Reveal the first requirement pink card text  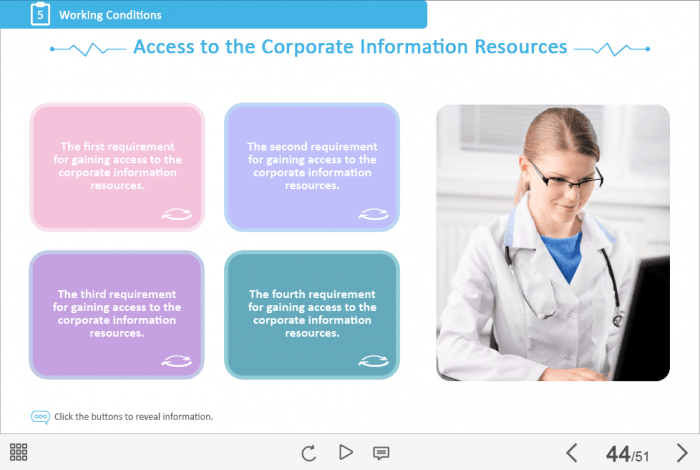117,165
